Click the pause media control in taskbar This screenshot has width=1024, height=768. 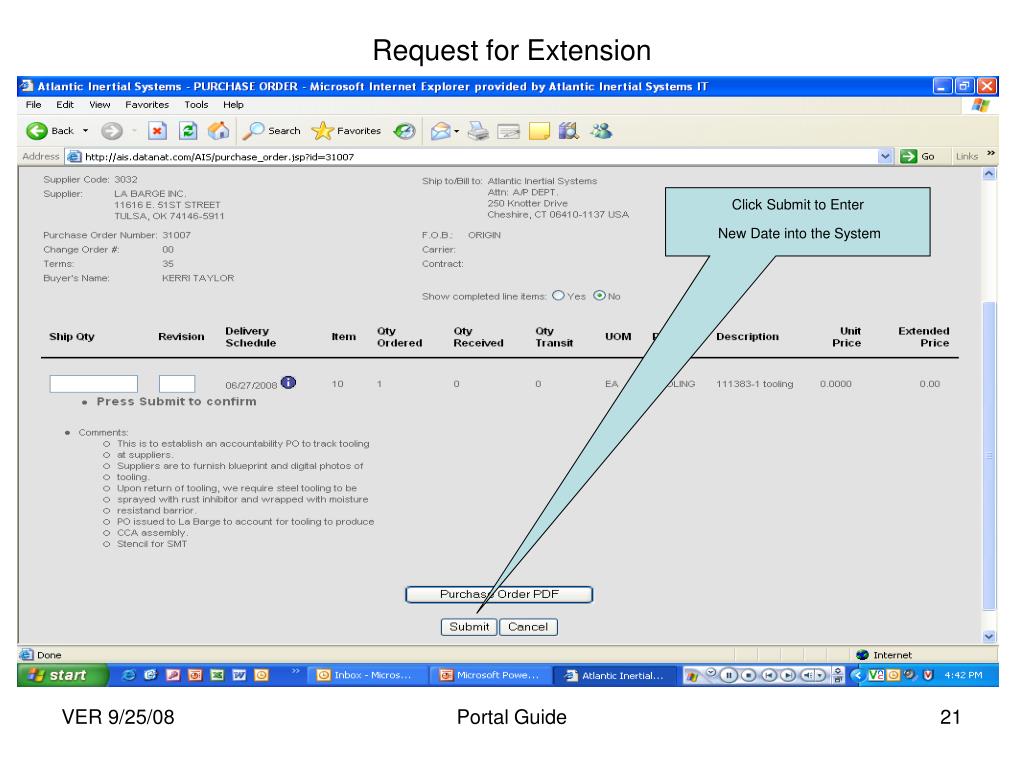728,675
